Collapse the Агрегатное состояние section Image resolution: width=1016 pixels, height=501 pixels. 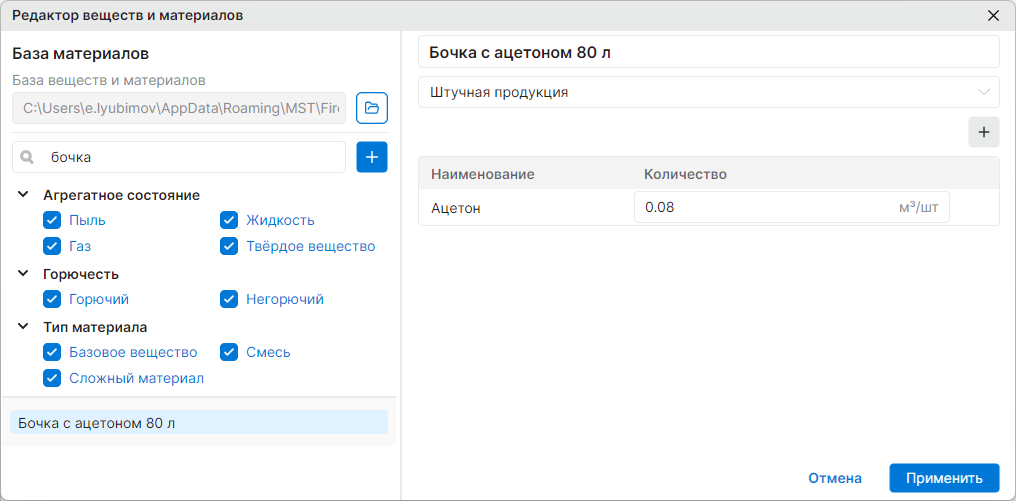coord(23,194)
